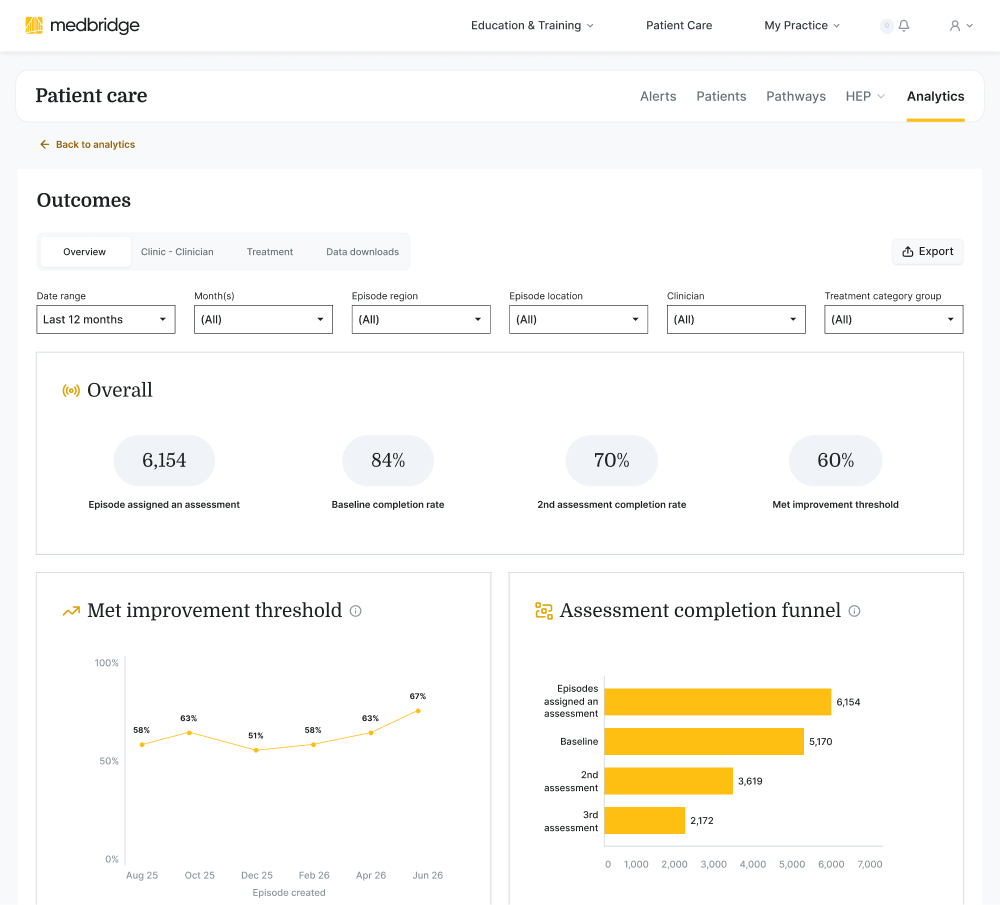1000x905 pixels.
Task: Click the 58% point near Feb 26
Action: [313, 745]
